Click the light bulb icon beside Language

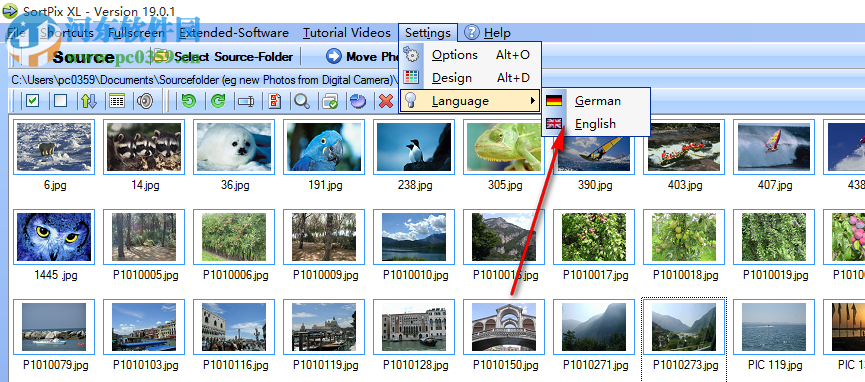(x=411, y=100)
